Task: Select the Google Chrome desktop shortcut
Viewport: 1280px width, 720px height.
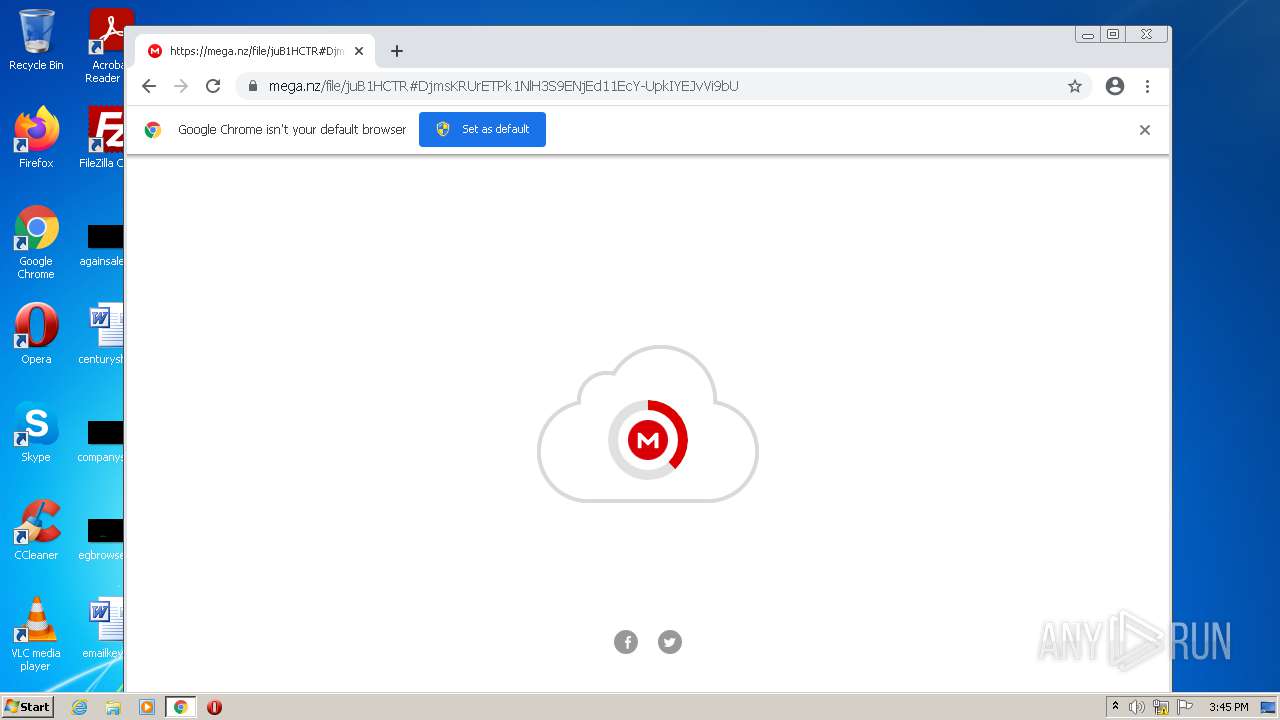Action: click(x=36, y=242)
